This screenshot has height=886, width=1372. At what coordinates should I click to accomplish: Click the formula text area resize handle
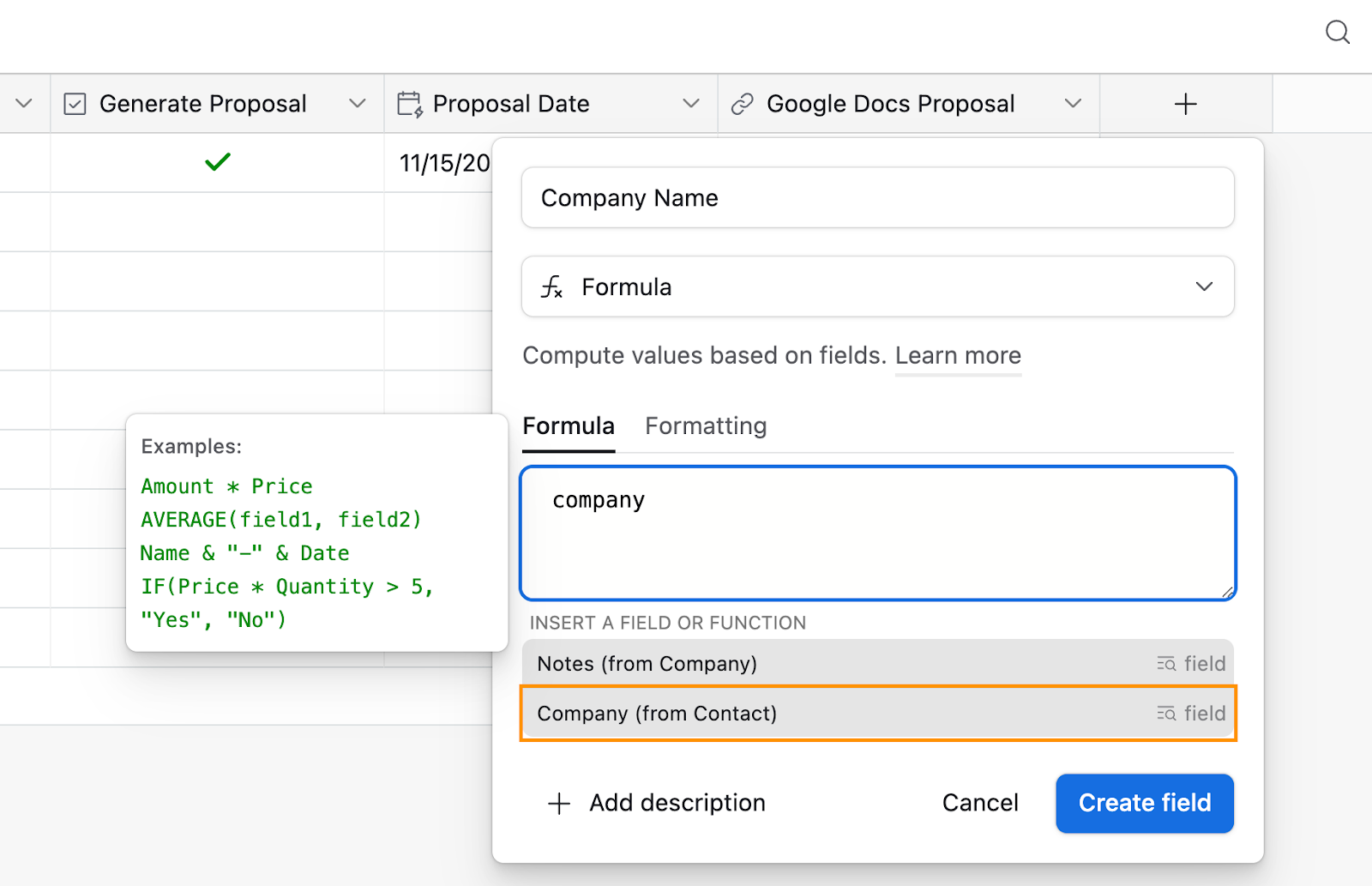(1227, 591)
